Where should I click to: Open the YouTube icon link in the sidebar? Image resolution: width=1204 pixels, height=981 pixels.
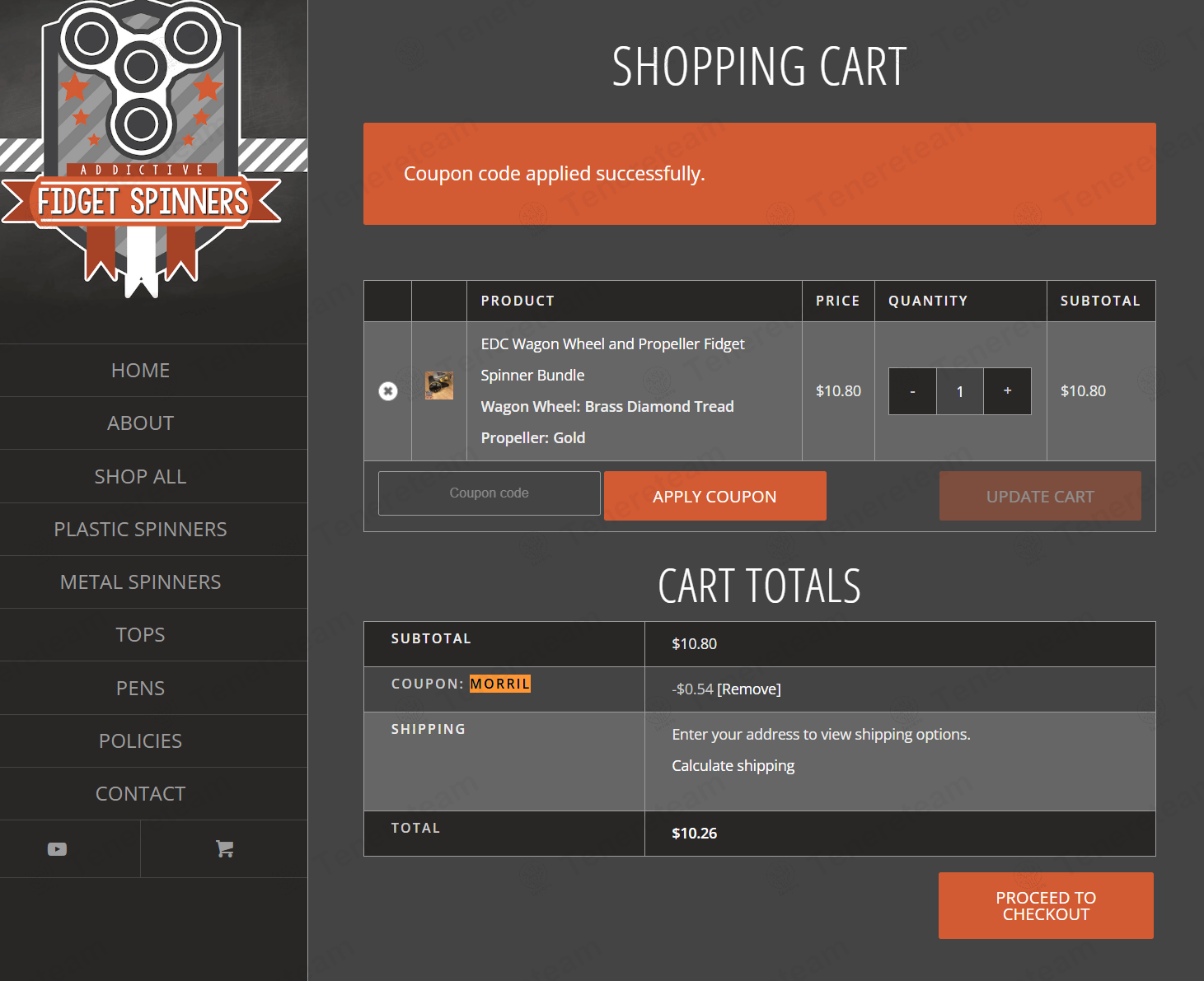pos(57,849)
